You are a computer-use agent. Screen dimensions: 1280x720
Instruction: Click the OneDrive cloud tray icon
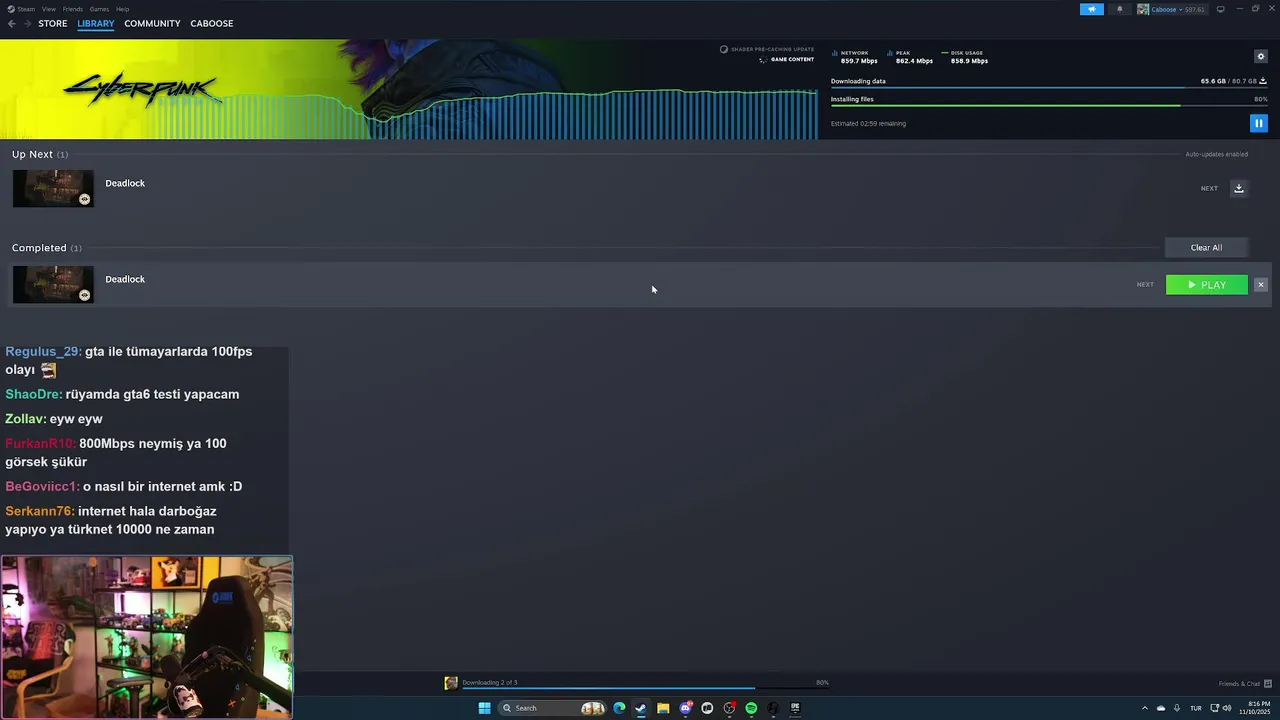click(1161, 708)
